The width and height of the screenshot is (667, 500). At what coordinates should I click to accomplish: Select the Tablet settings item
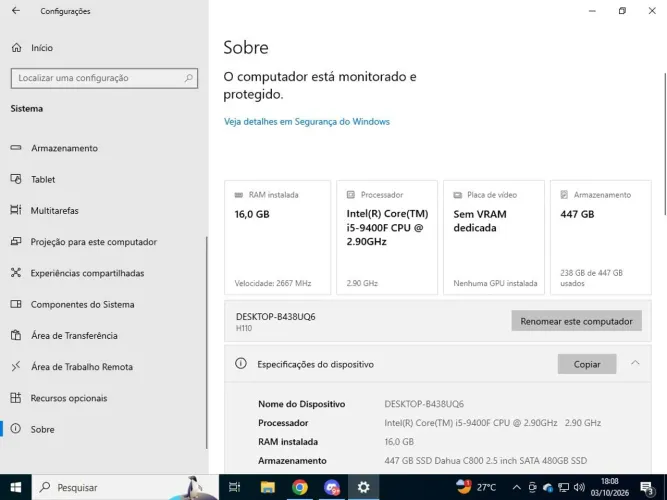click(43, 179)
